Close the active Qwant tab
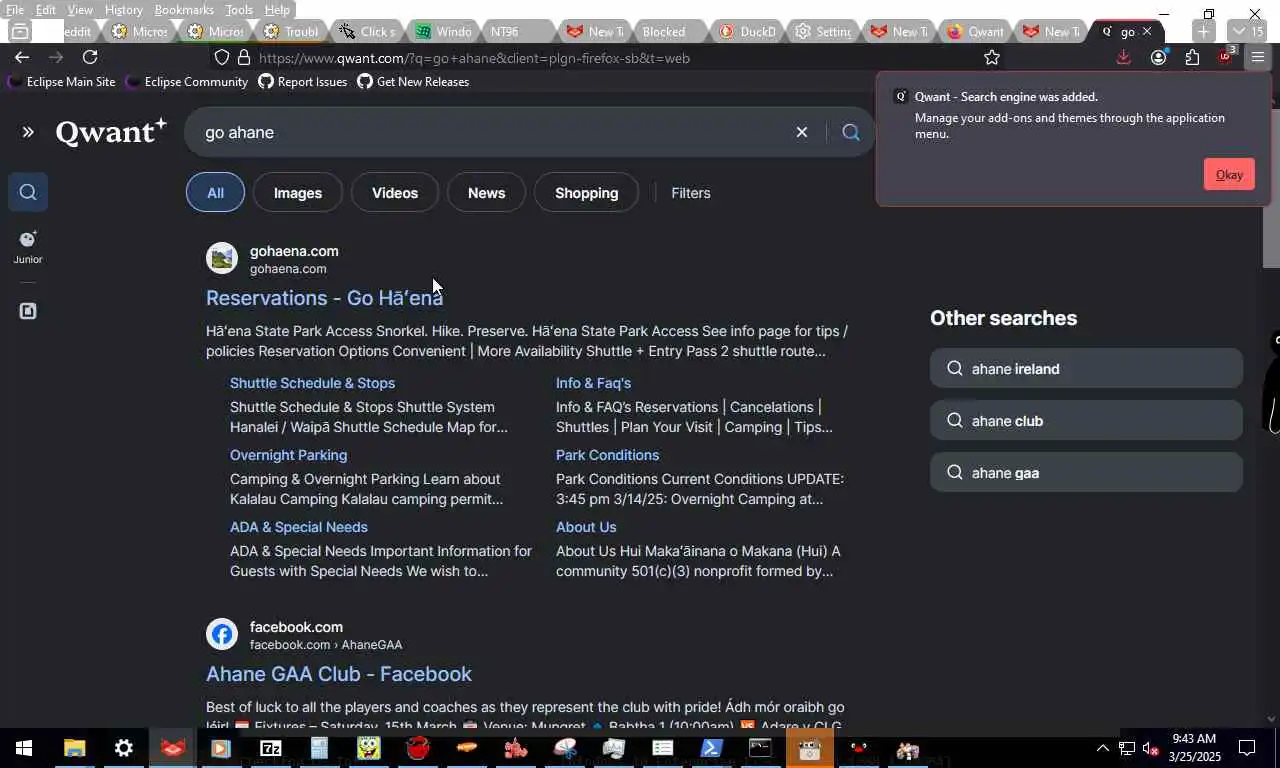The width and height of the screenshot is (1280, 768). [x=1147, y=31]
